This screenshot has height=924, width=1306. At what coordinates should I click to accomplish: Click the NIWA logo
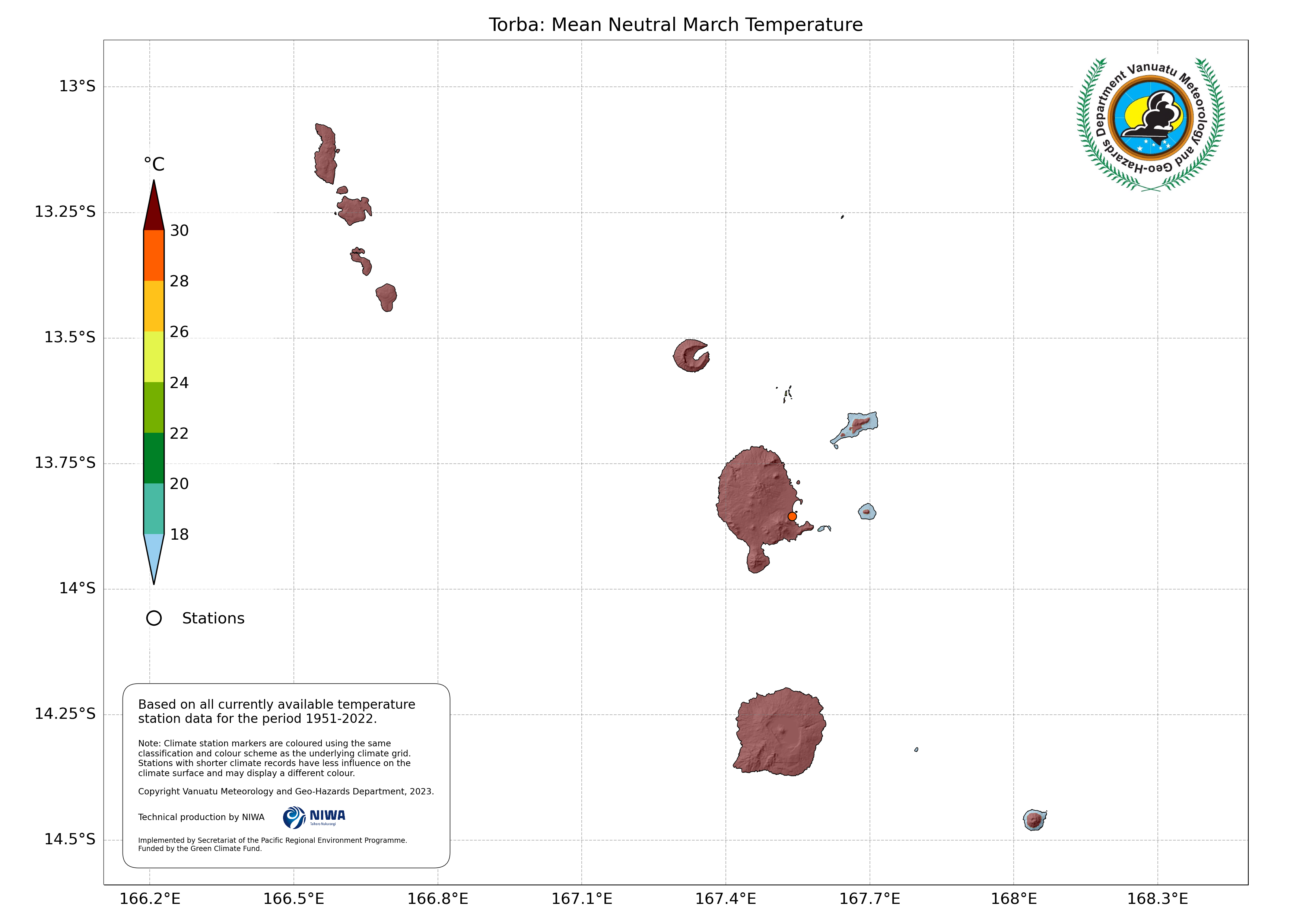tap(314, 817)
